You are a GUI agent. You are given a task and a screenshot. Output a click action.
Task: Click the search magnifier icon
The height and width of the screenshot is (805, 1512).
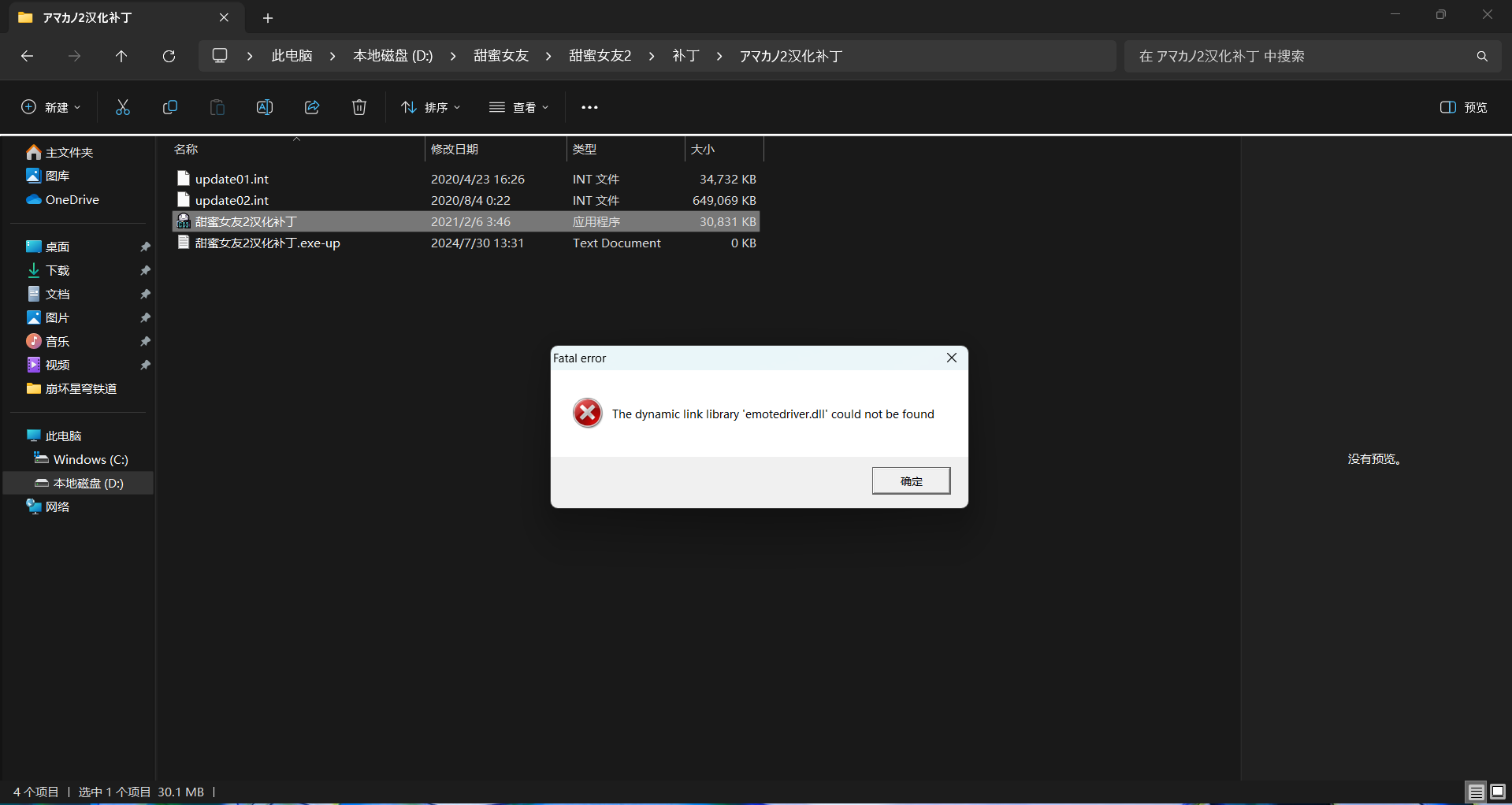pyautogui.click(x=1482, y=56)
